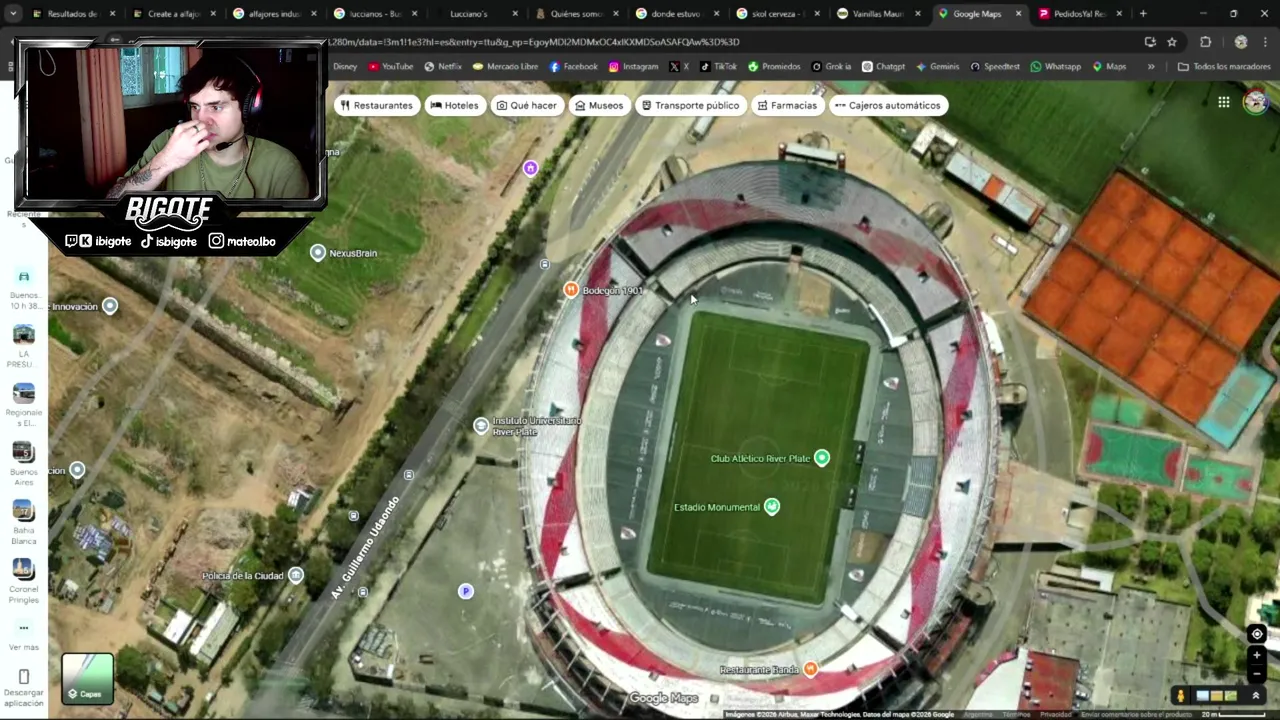Zoom out with the minus button
Screen dimensions: 1280x720
click(x=1257, y=673)
